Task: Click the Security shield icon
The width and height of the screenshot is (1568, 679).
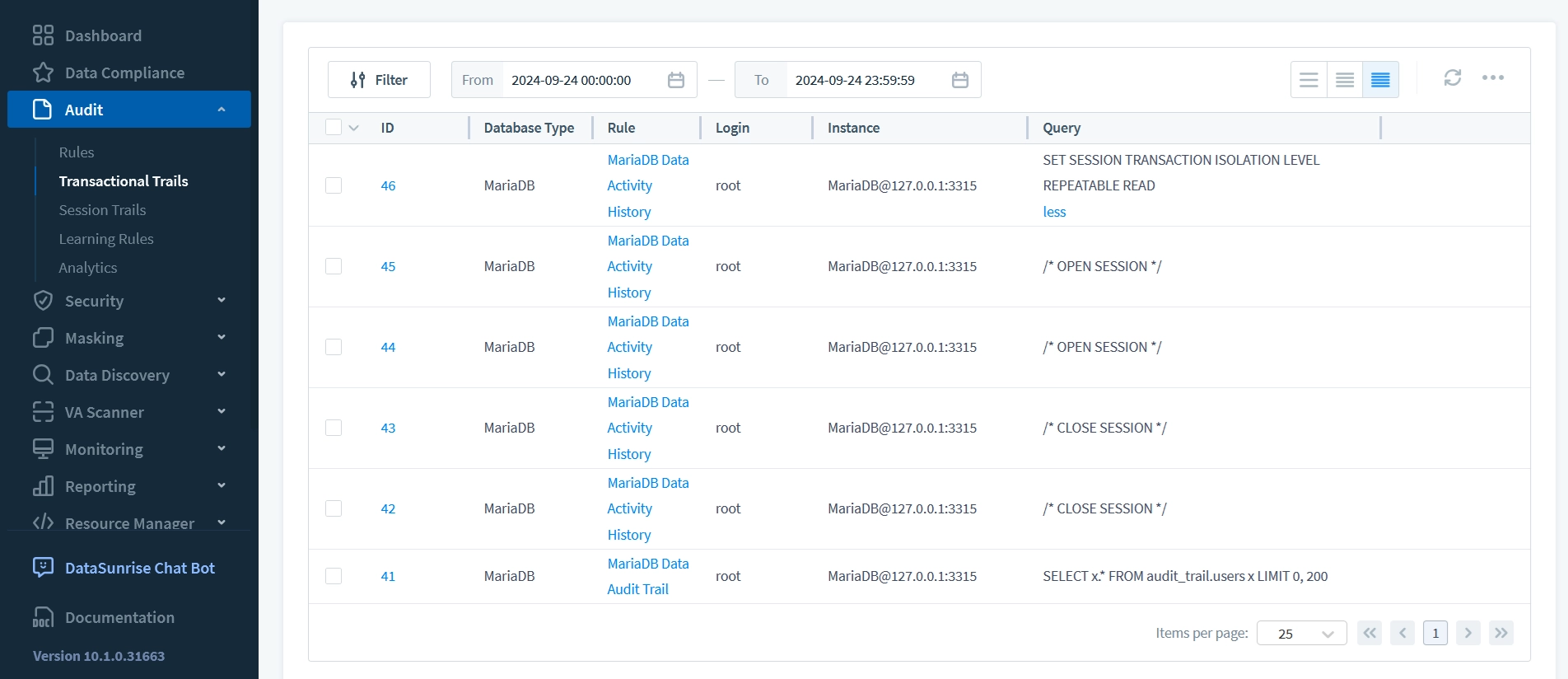Action: pyautogui.click(x=43, y=301)
